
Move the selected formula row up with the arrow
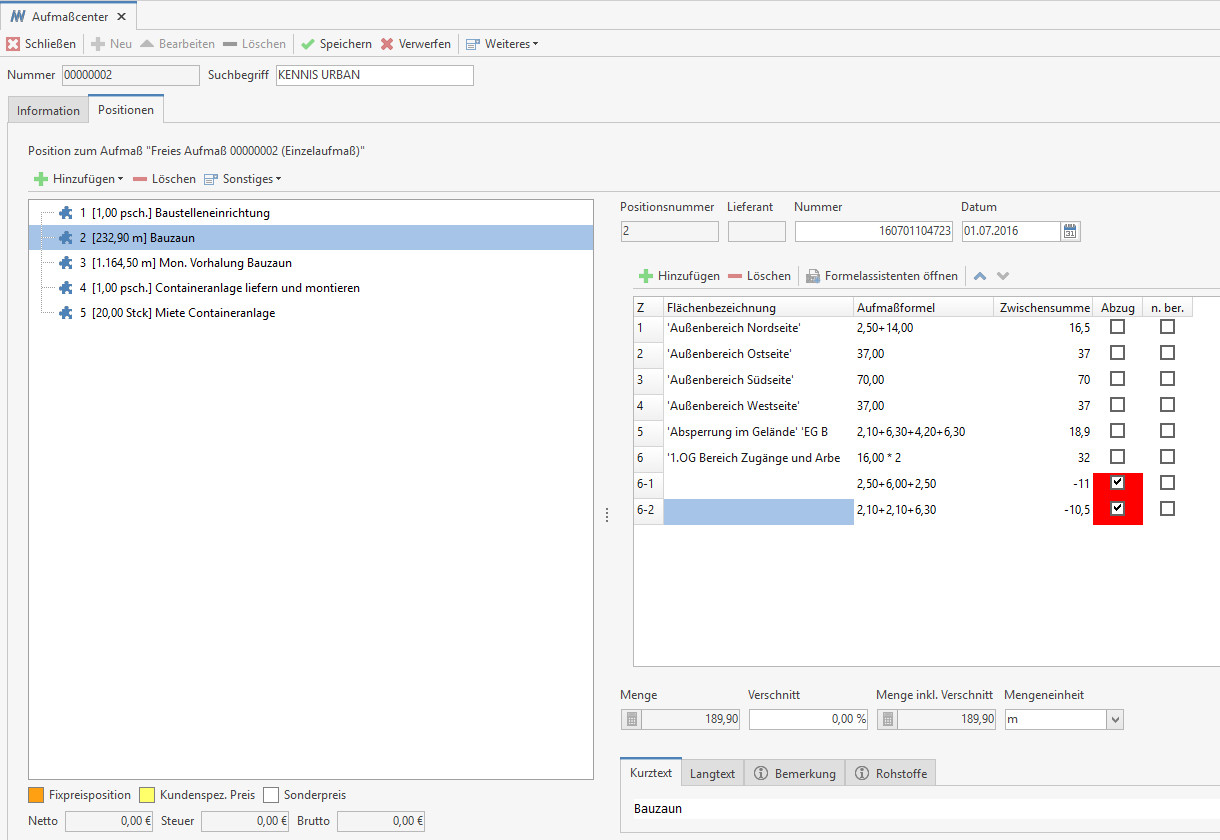pos(979,275)
